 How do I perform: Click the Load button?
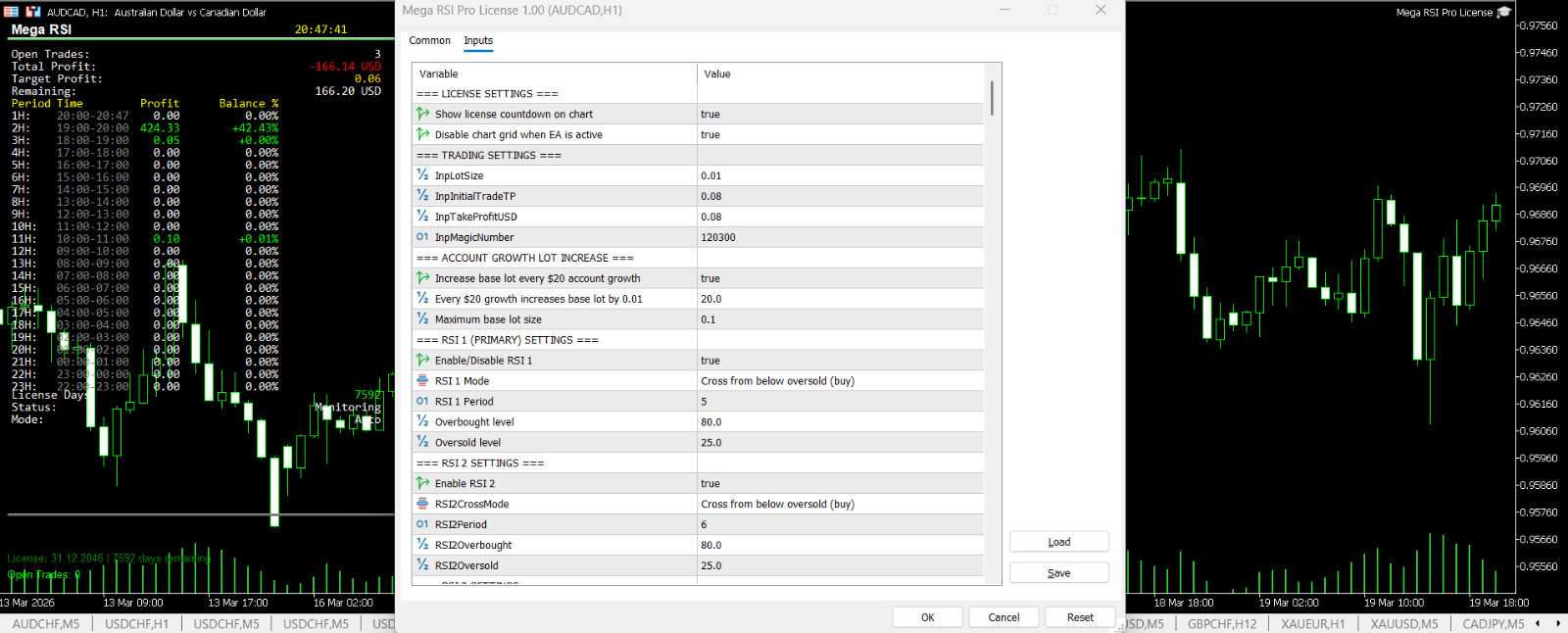[1058, 542]
